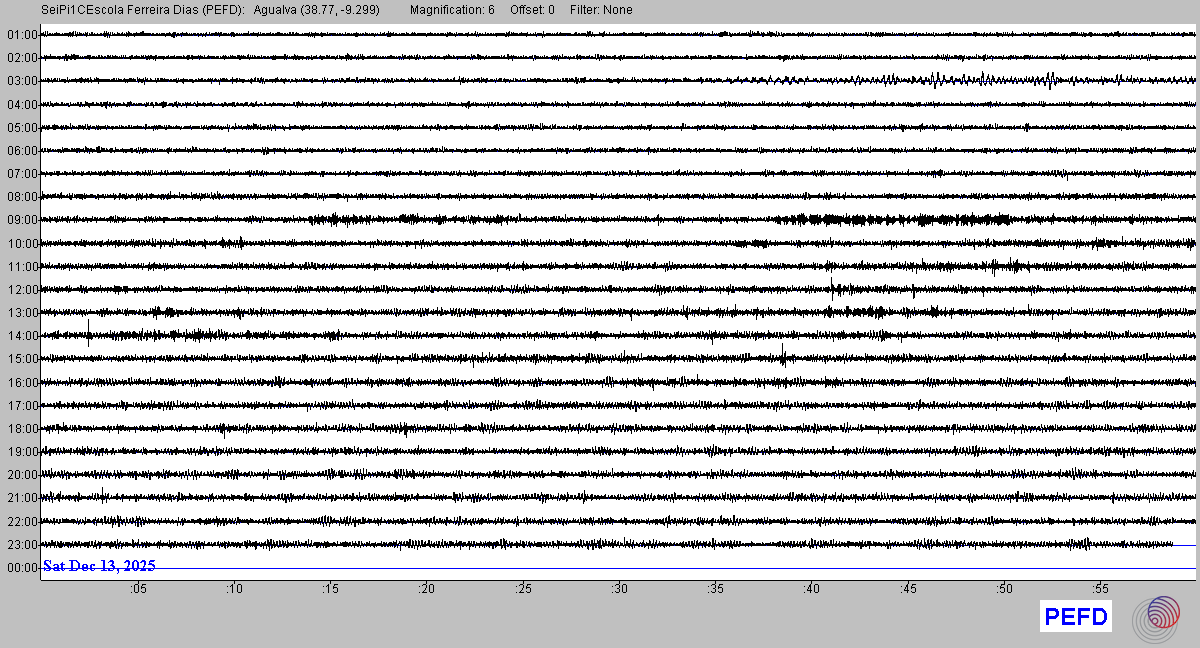Click the 00:00 hour row label
1200x648 pixels.
pyautogui.click(x=21, y=568)
